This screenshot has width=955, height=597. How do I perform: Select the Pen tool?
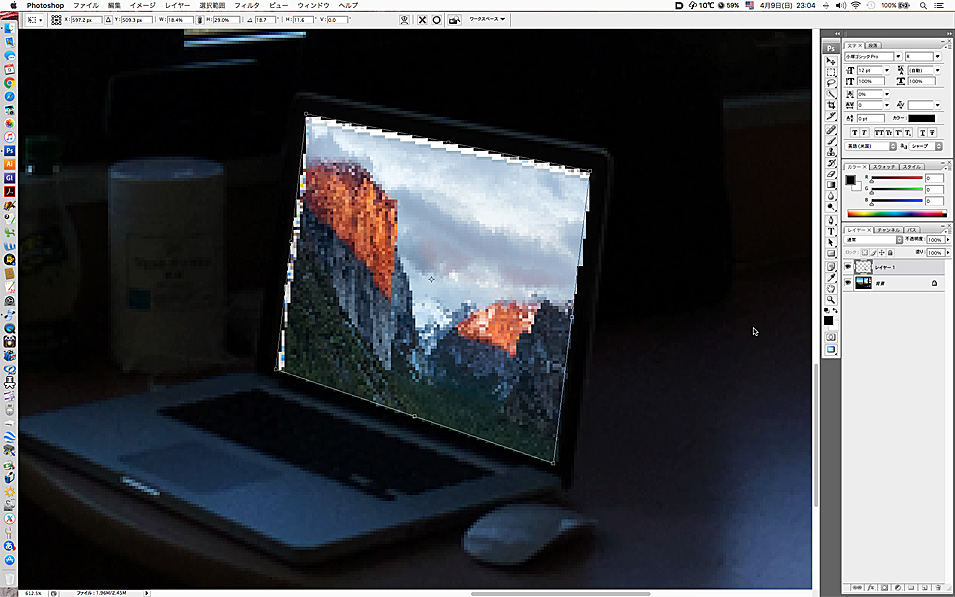pyautogui.click(x=831, y=221)
